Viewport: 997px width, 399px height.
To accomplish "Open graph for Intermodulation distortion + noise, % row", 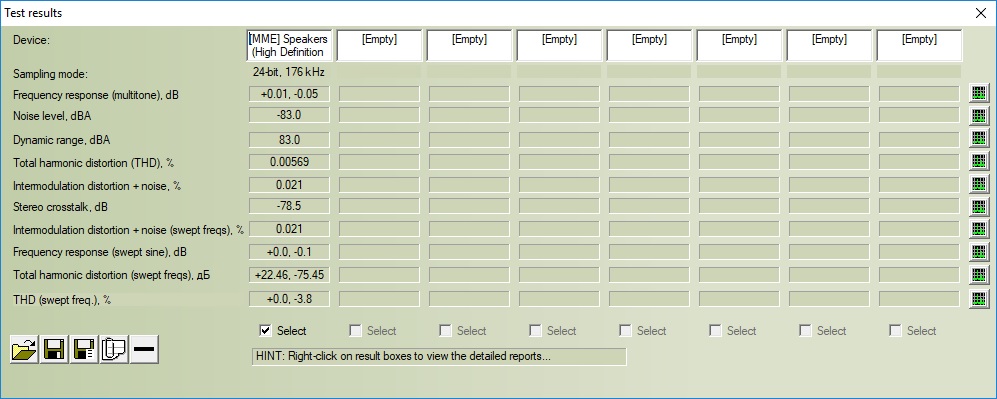I will tap(979, 184).
